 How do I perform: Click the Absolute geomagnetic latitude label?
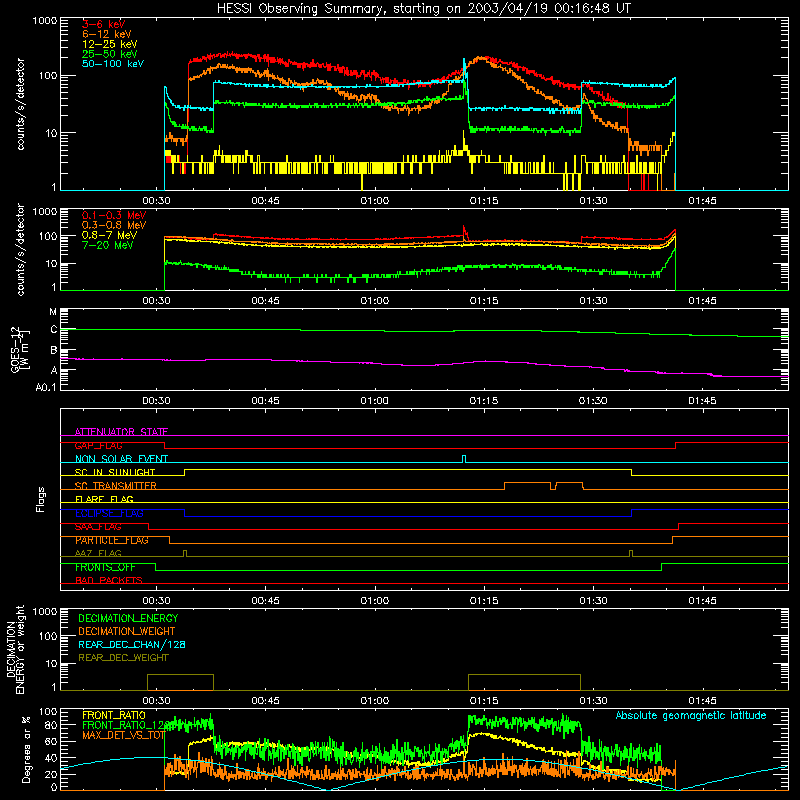[691, 715]
